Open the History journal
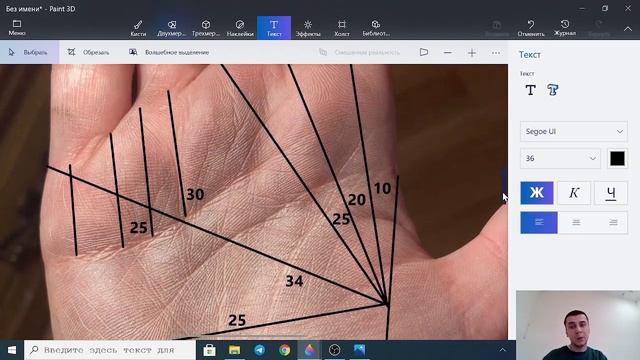Image resolution: width=640 pixels, height=360 pixels. pos(564,28)
